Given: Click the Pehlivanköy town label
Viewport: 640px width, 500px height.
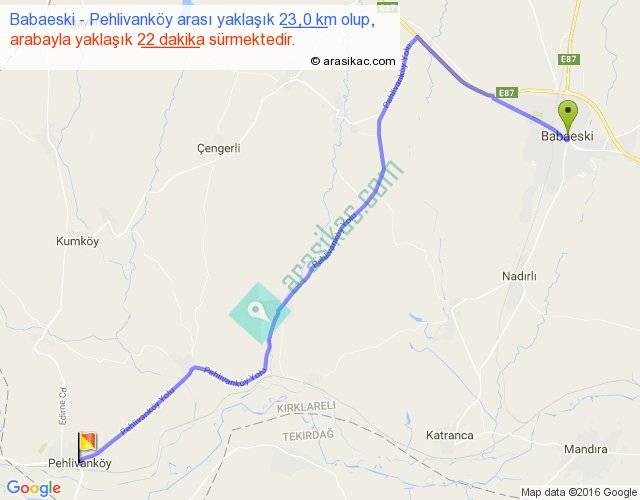Looking at the screenshot, I should 80,463.
